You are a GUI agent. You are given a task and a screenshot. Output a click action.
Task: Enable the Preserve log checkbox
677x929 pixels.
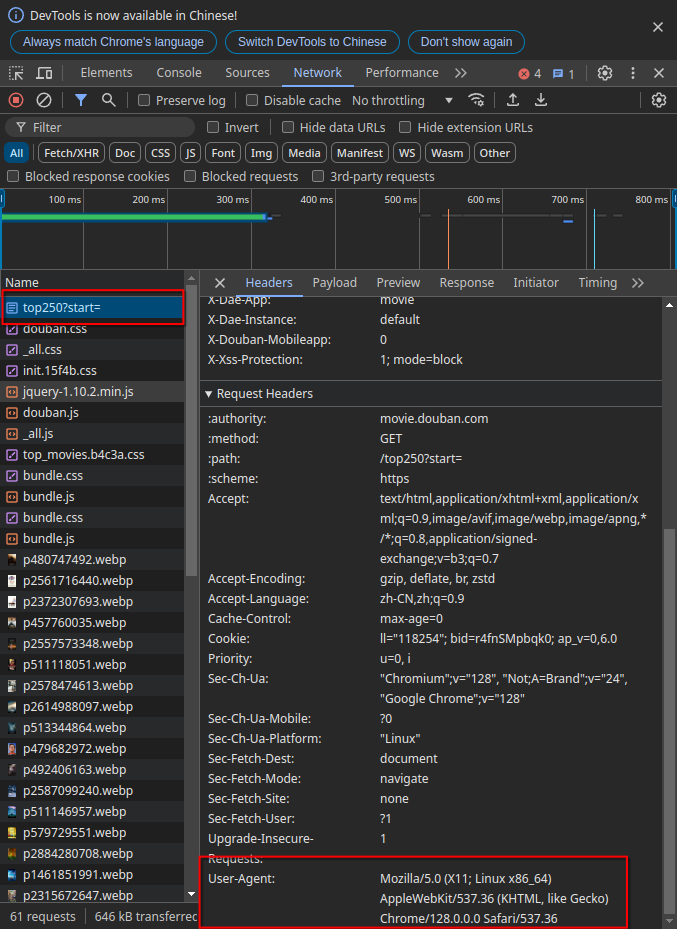coord(145,101)
